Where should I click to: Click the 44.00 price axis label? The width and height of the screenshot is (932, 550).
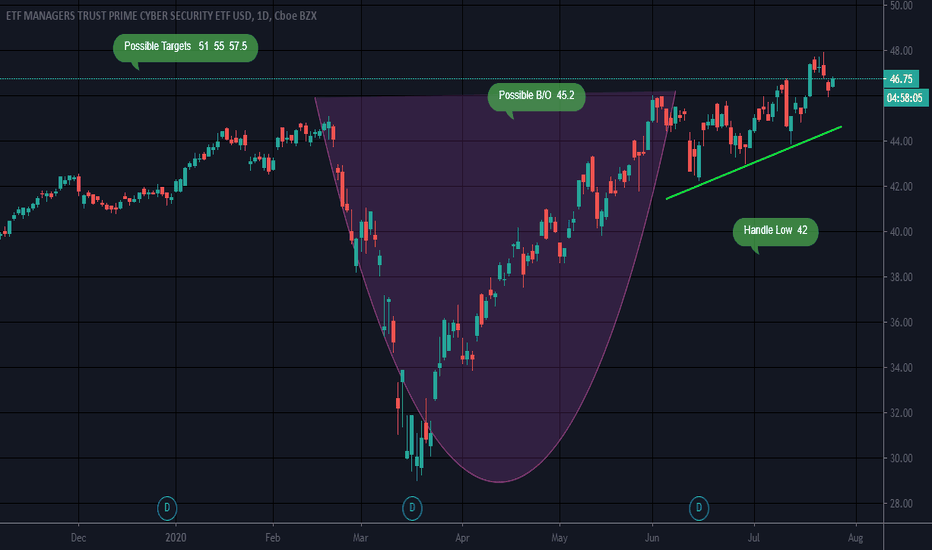[x=900, y=142]
